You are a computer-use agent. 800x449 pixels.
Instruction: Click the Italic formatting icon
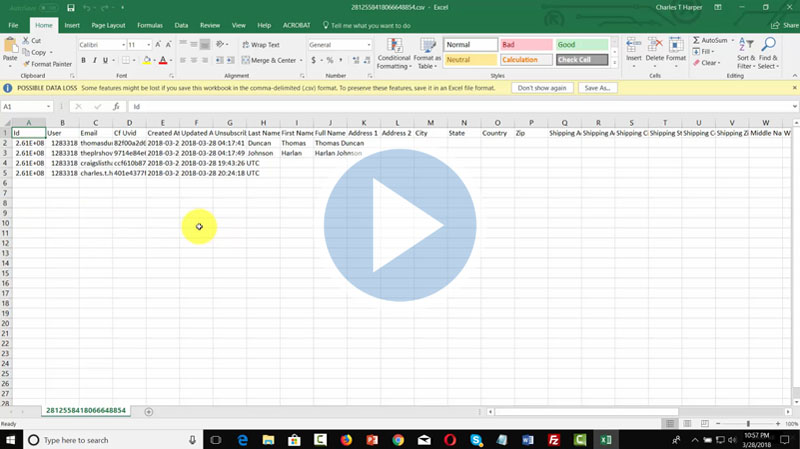[95, 60]
